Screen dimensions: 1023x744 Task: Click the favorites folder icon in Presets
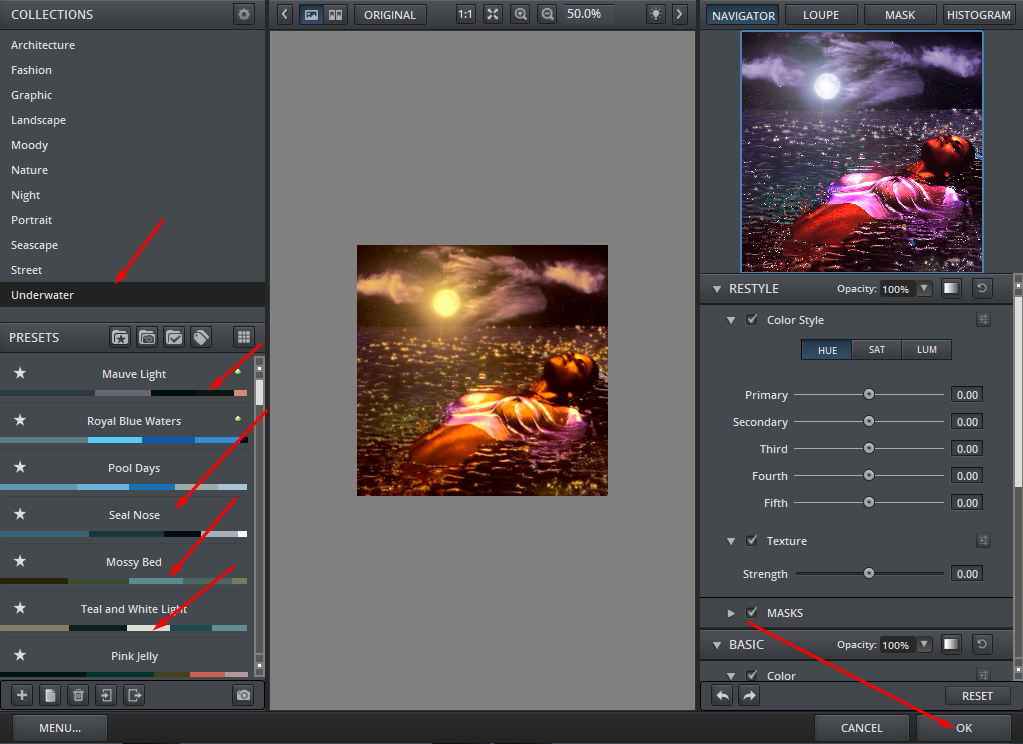120,337
